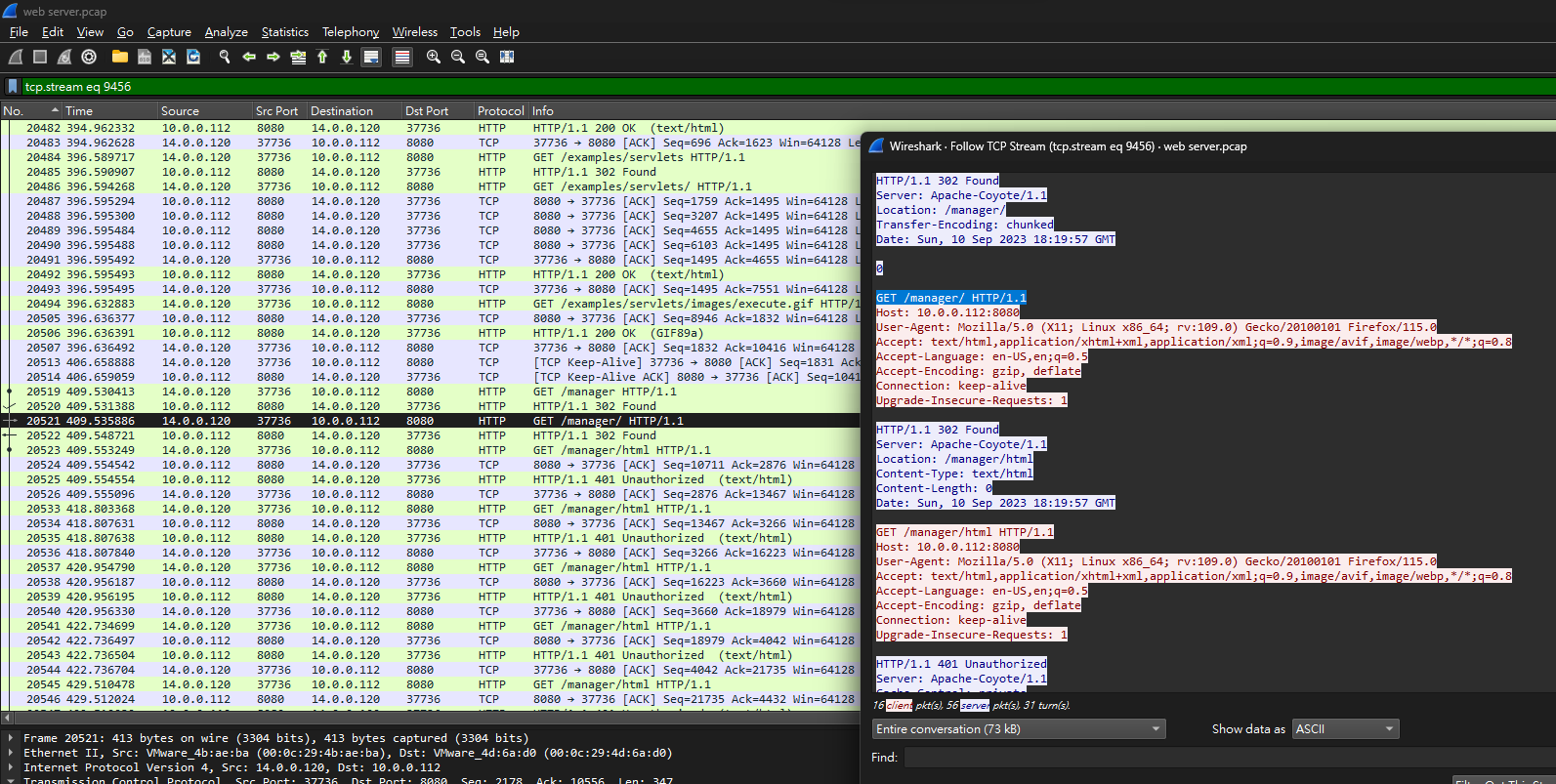Screen dimensions: 1556x784
Task: Open the conversation direction dropdown
Action: (x=1019, y=729)
